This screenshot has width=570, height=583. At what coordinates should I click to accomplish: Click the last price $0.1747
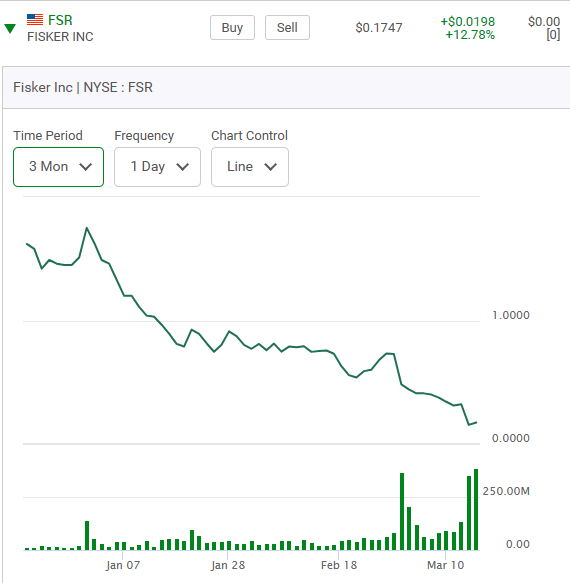[379, 28]
